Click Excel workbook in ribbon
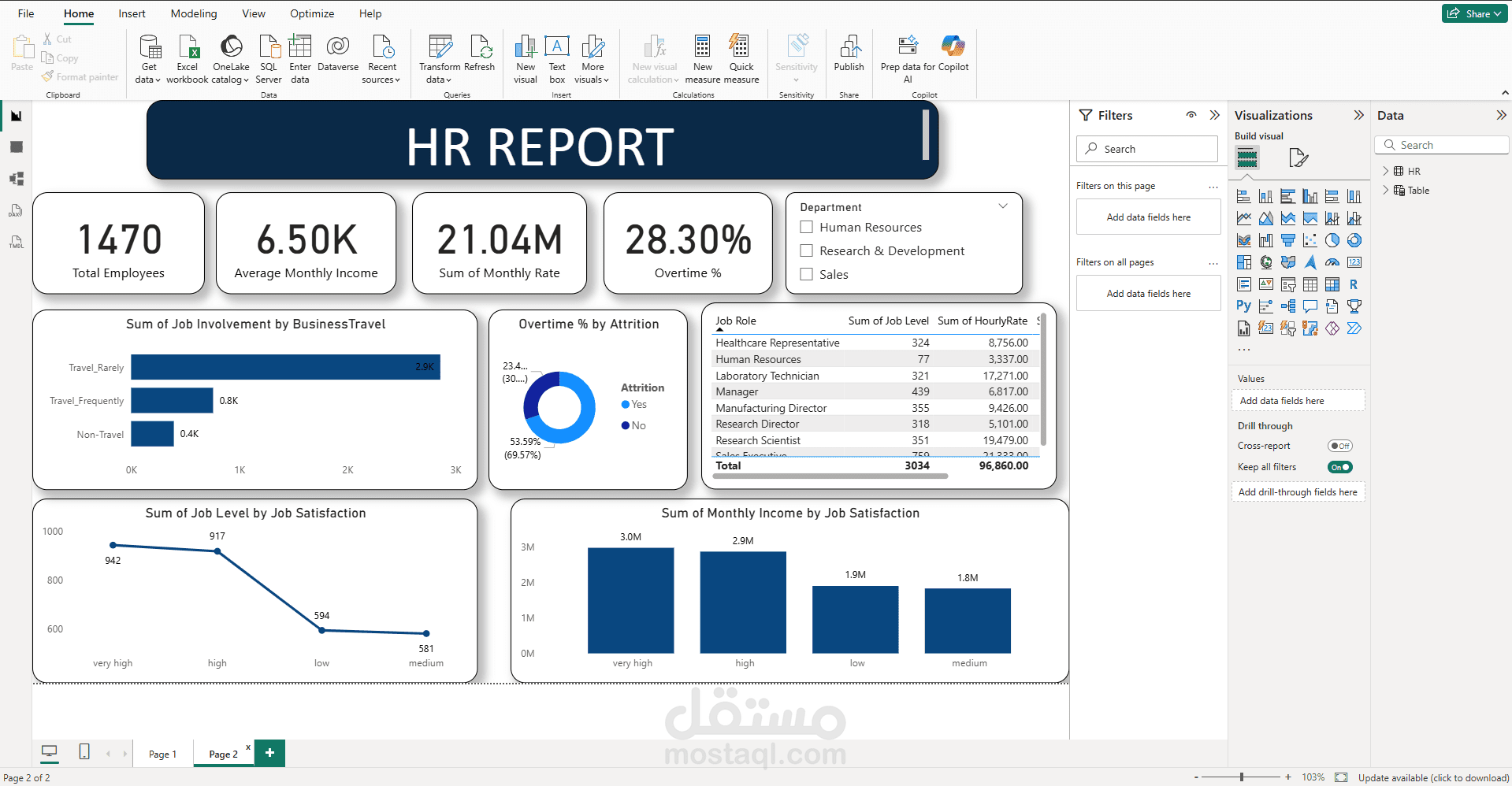This screenshot has height=786, width=1512. [x=188, y=59]
